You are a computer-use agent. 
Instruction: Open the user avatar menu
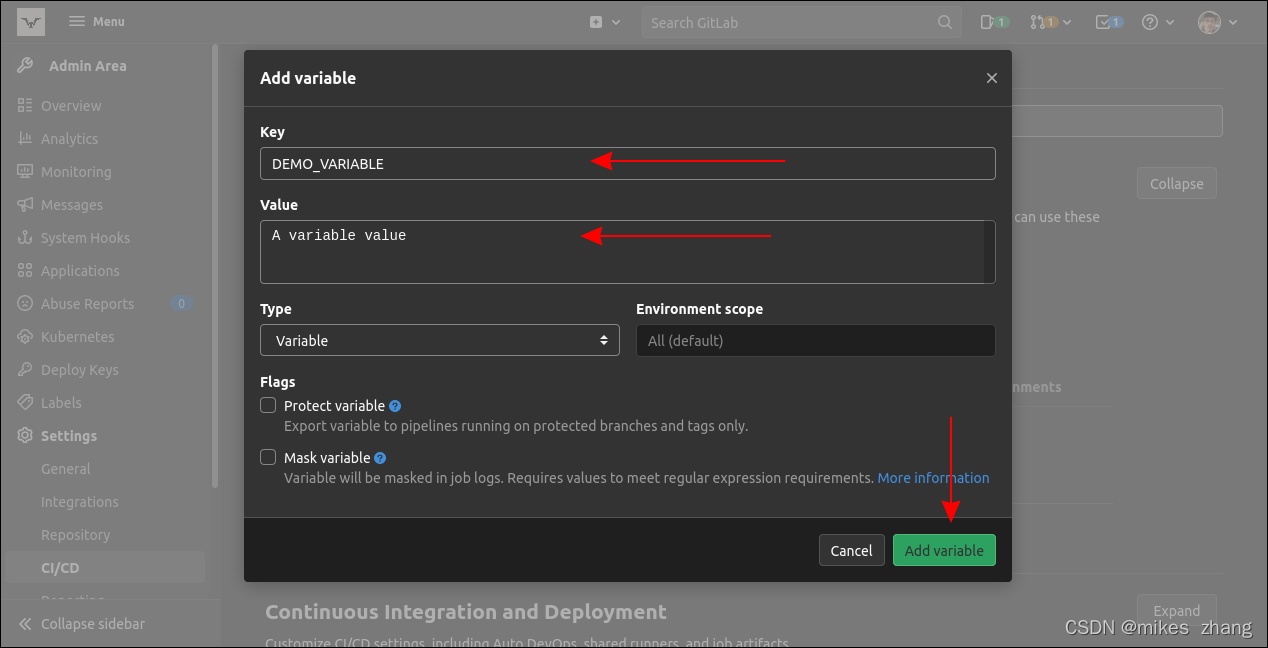(1218, 22)
